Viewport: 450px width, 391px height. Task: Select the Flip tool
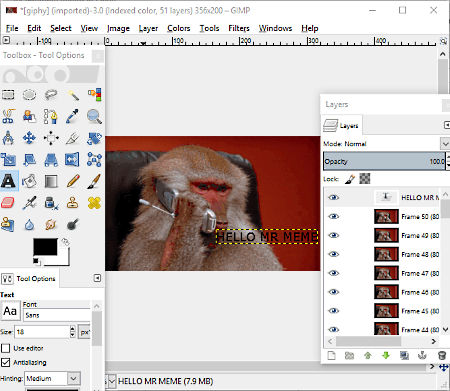[73, 159]
